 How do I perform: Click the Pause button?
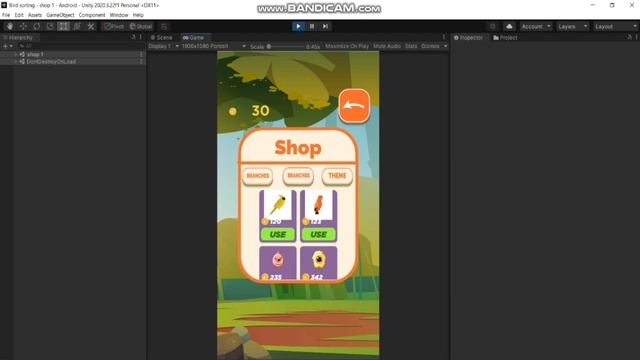click(x=312, y=27)
